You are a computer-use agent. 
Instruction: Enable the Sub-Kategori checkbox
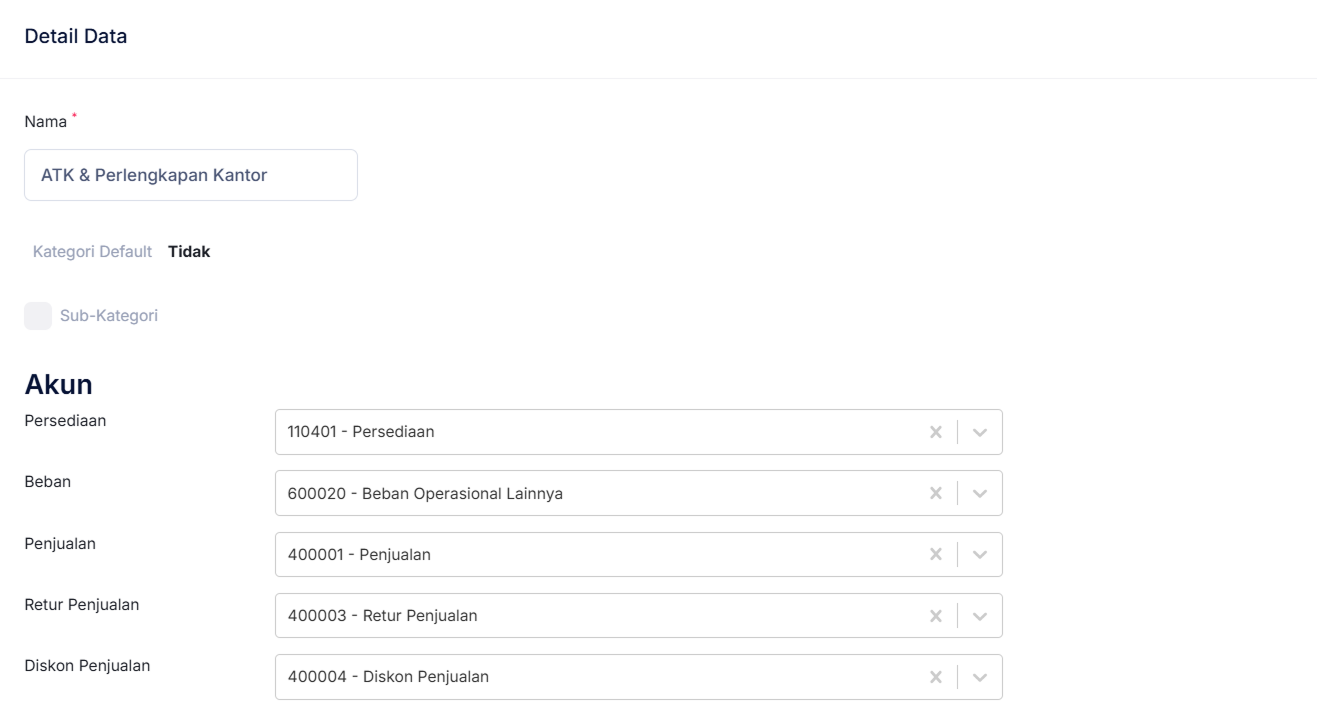point(38,316)
